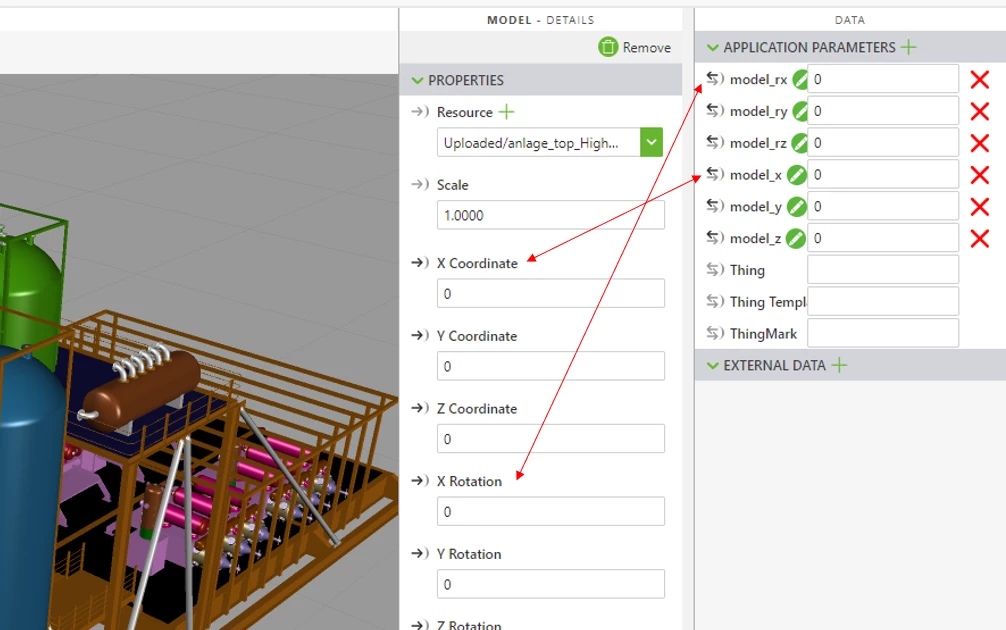Delete model_y parameter red X
The width and height of the screenshot is (1006, 630).
[980, 207]
